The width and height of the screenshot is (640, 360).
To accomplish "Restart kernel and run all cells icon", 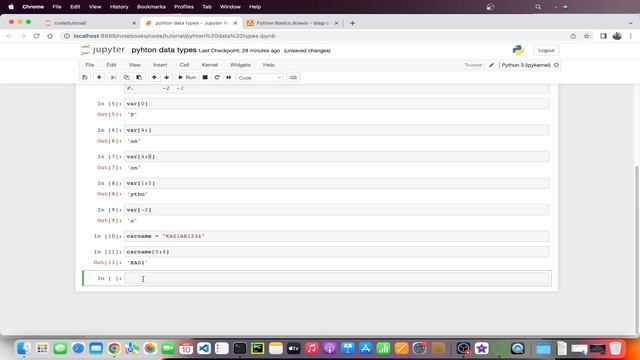I will (229, 77).
